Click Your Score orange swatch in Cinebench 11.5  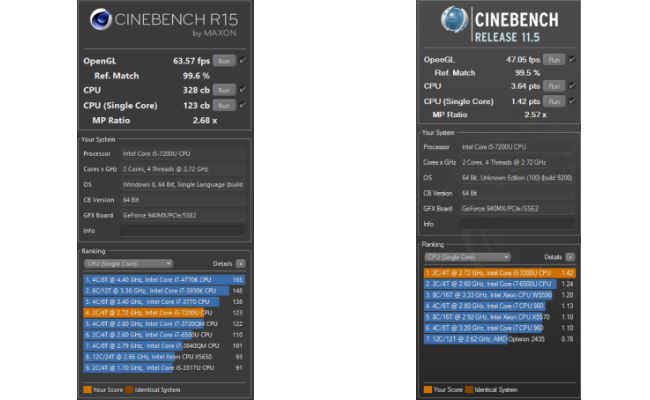point(428,390)
